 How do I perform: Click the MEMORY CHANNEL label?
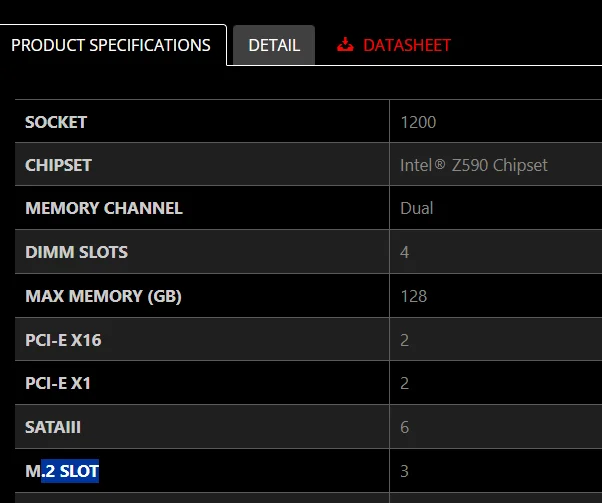pyautogui.click(x=104, y=208)
